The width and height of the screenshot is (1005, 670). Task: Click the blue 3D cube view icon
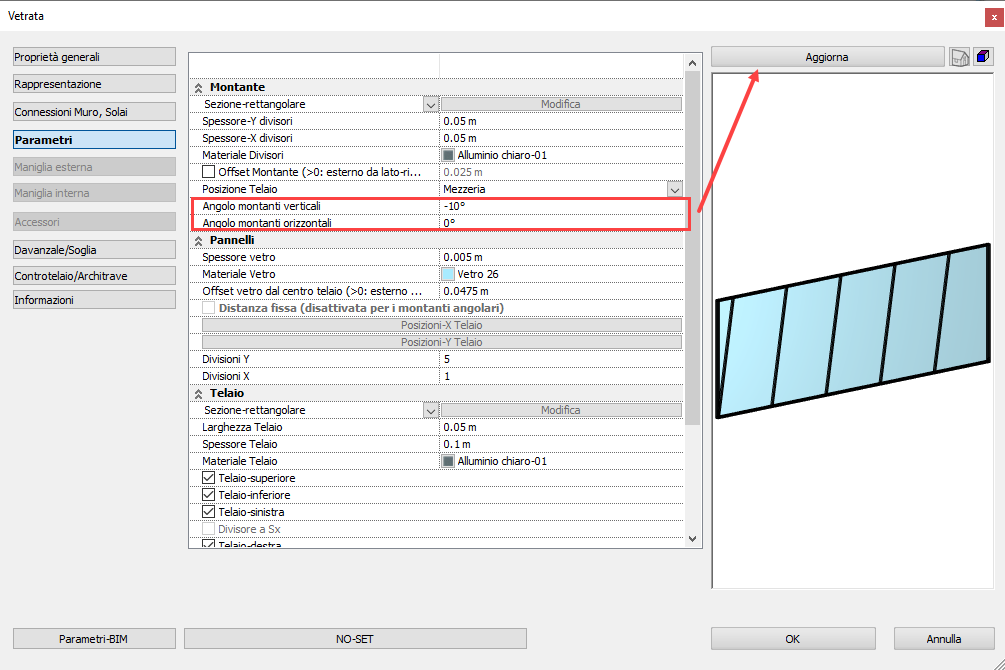click(x=983, y=56)
